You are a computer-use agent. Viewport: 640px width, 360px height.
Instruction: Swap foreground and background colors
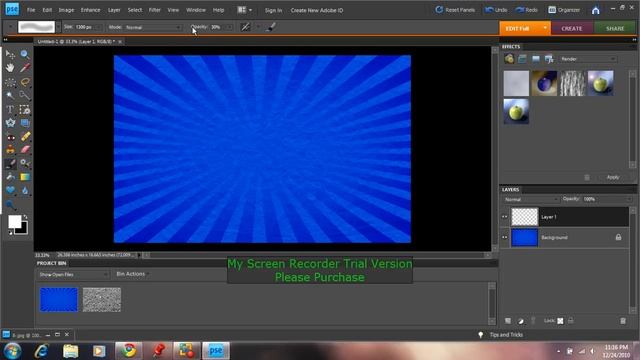25,217
